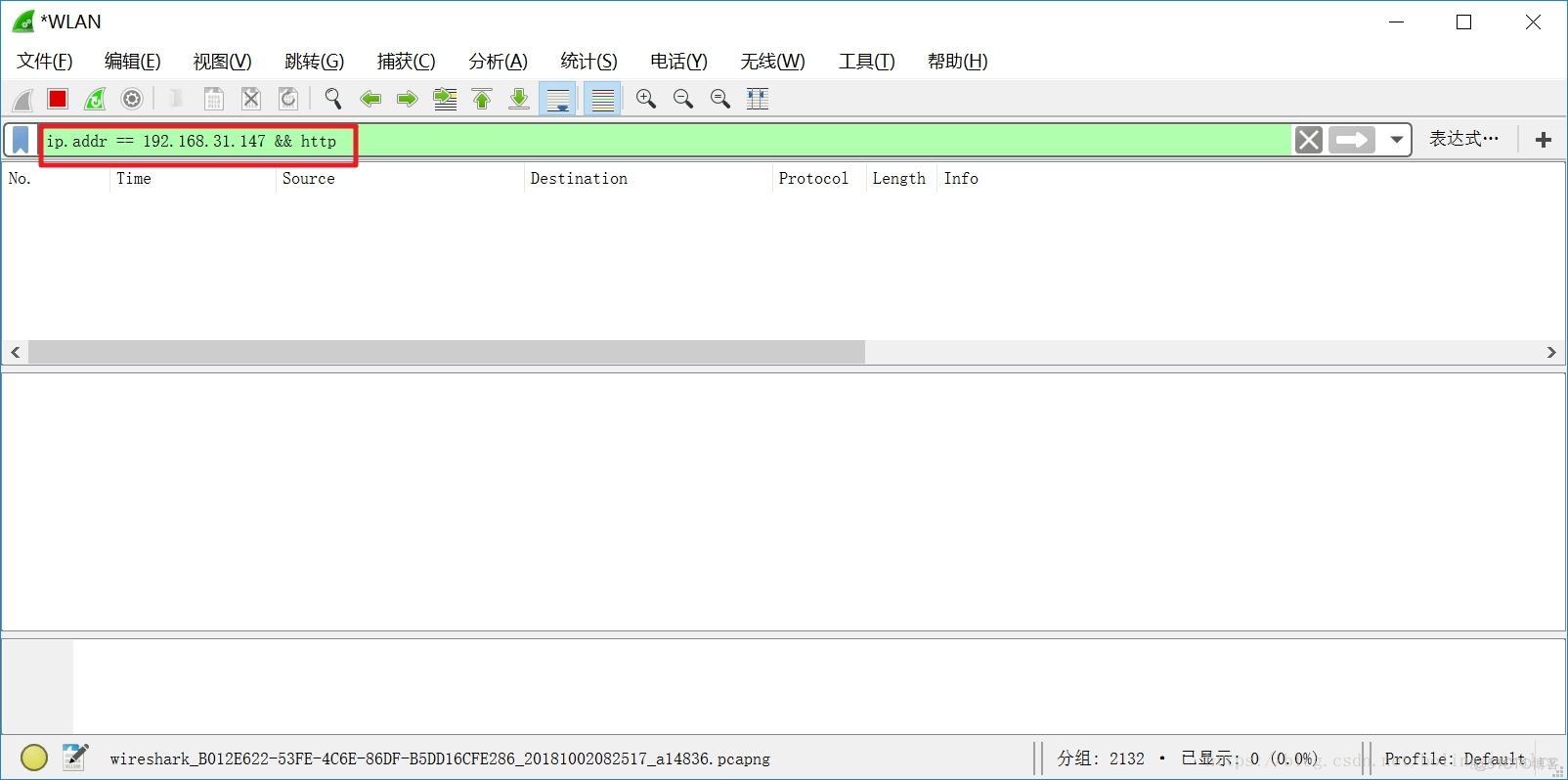Viewport: 1568px width, 780px height.
Task: Open the filter bookmark menu
Action: point(21,141)
